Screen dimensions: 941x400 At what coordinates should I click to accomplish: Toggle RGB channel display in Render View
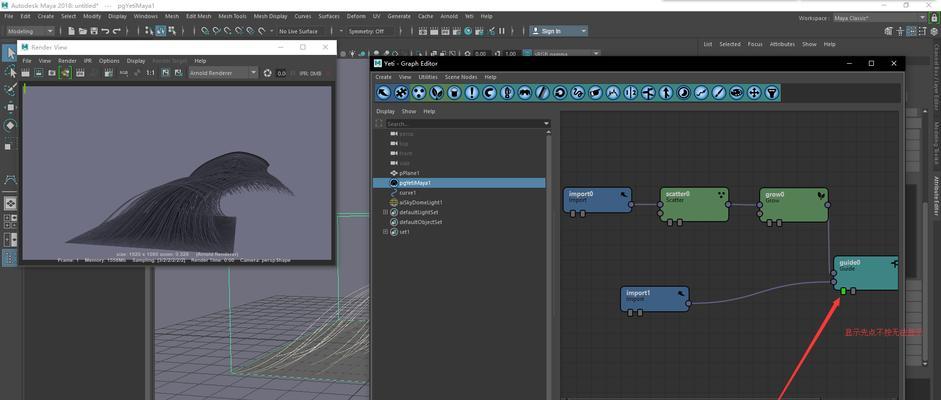coord(124,73)
